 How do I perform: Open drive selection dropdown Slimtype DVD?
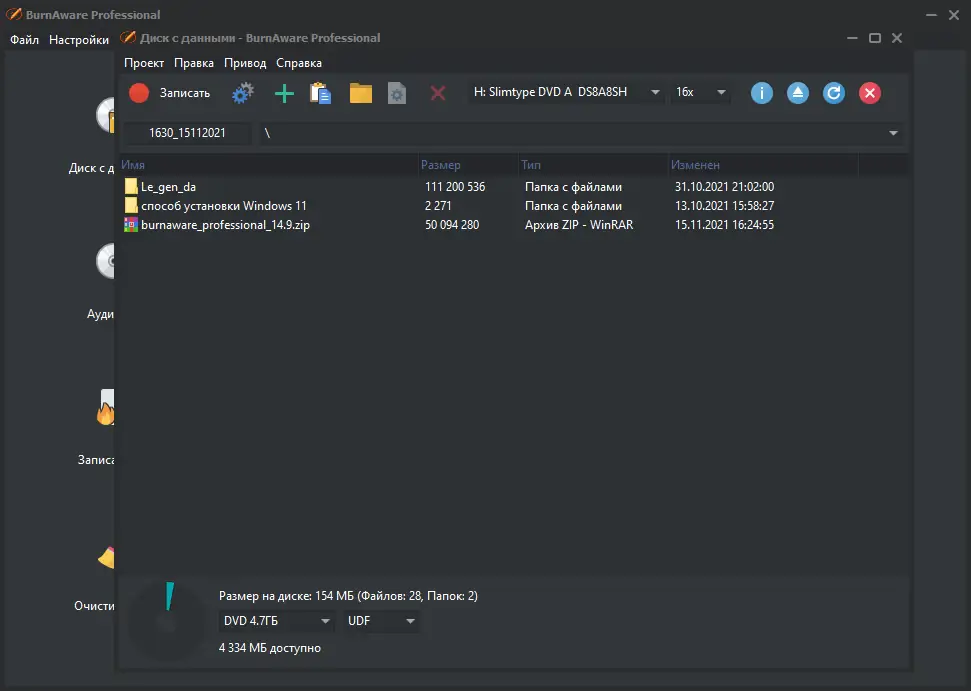click(x=566, y=92)
